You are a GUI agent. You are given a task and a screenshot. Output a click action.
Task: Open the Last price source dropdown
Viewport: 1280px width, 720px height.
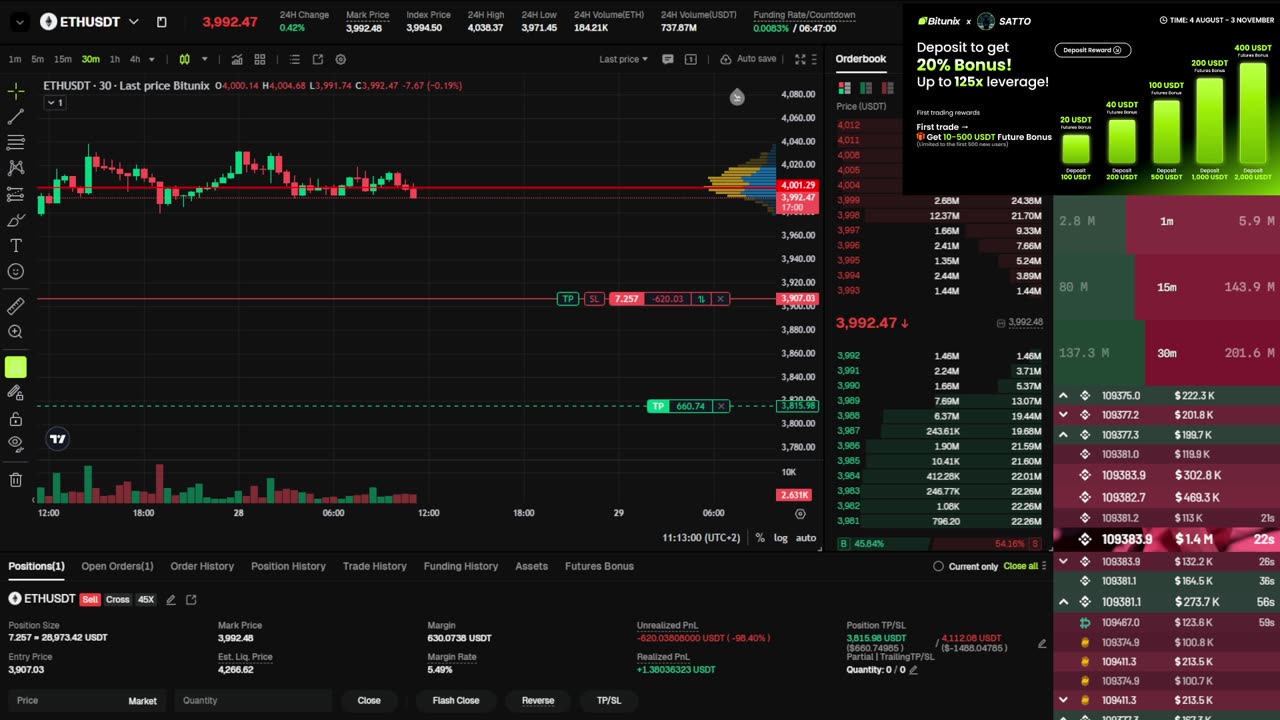click(624, 59)
